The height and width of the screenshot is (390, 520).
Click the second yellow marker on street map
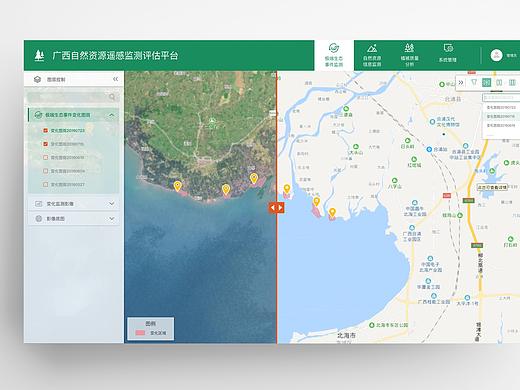[x=316, y=201]
